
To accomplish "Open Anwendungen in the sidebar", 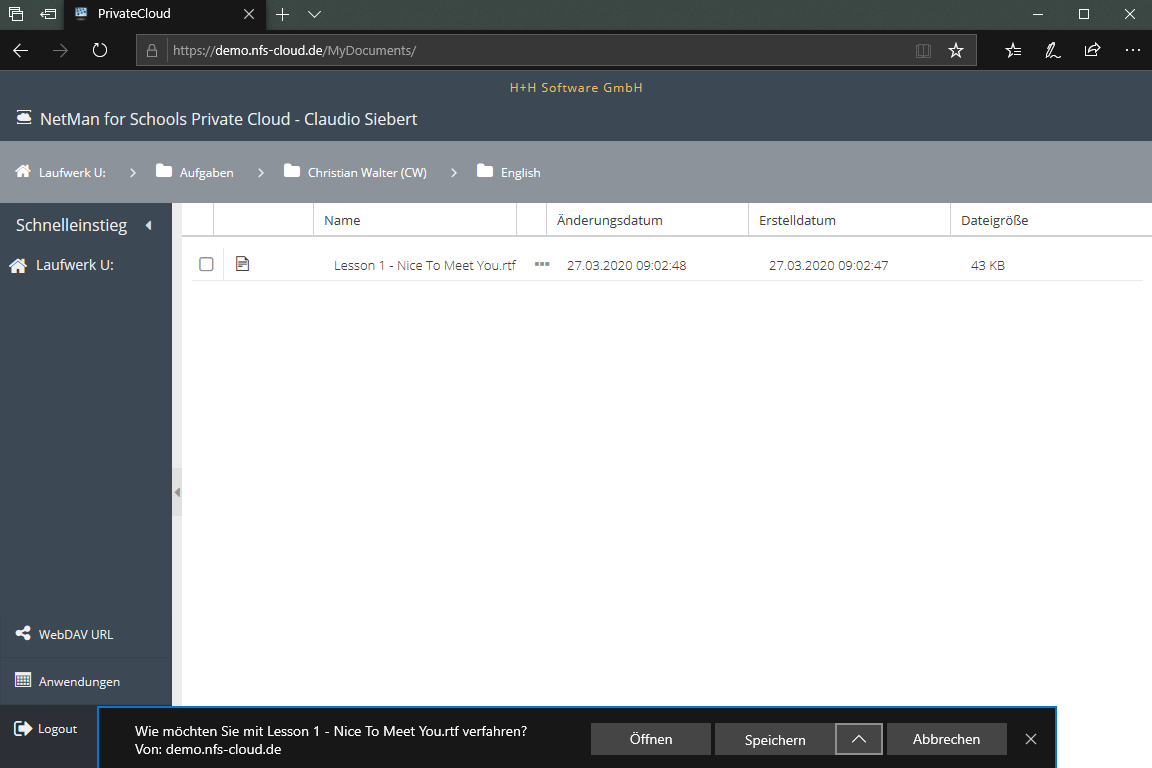I will (x=79, y=682).
